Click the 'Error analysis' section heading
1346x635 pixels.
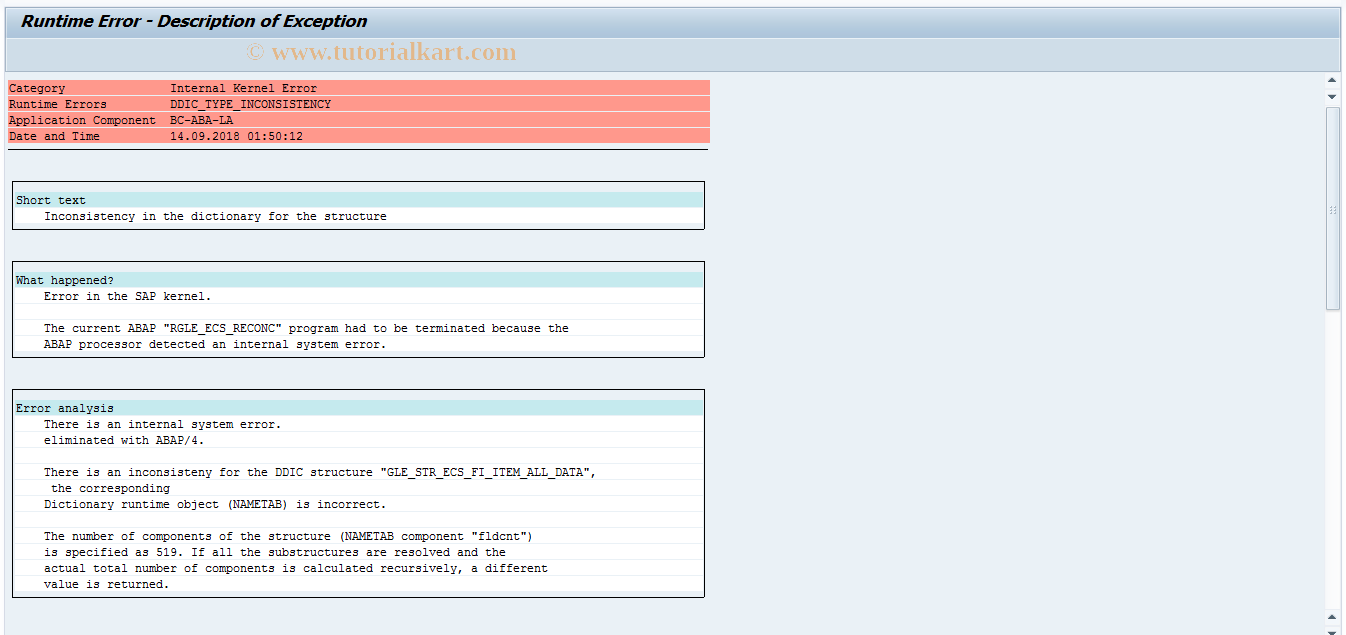(65, 408)
